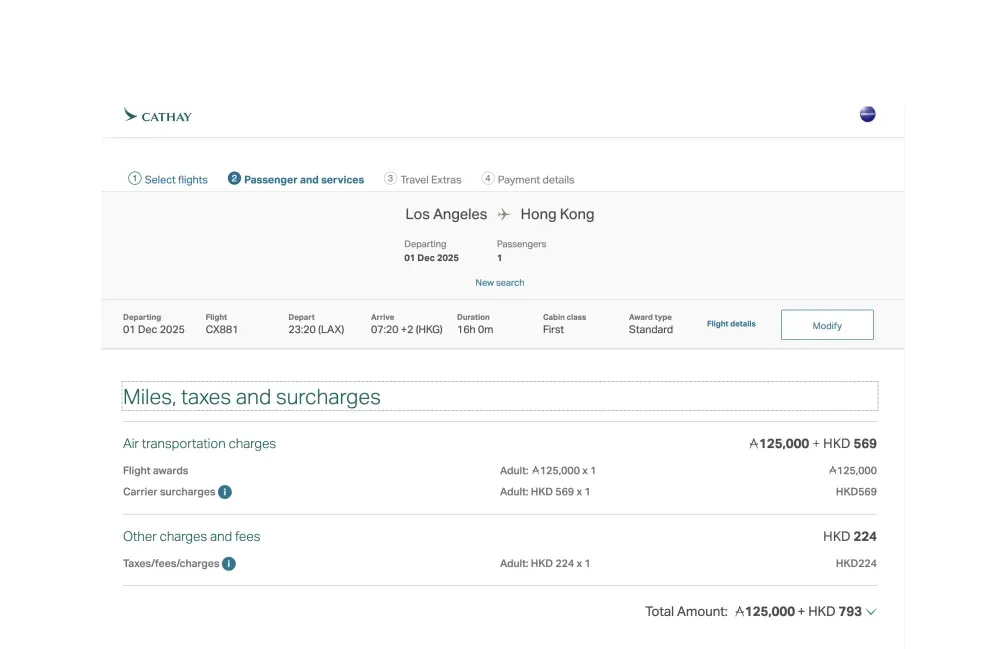Click the airplane icon between the cities
The height and width of the screenshot is (649, 1000).
tap(504, 215)
